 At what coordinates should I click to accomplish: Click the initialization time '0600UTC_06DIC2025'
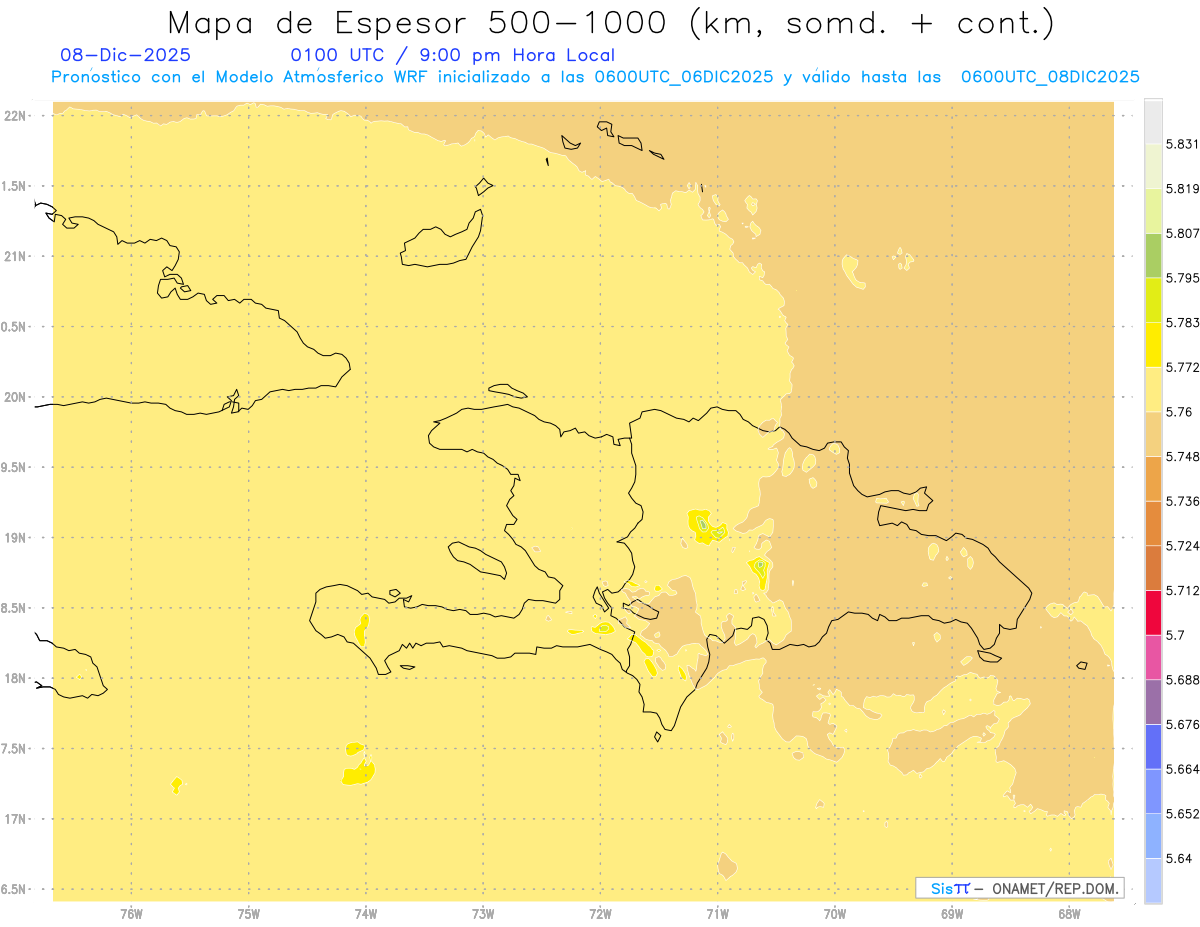pyautogui.click(x=683, y=77)
